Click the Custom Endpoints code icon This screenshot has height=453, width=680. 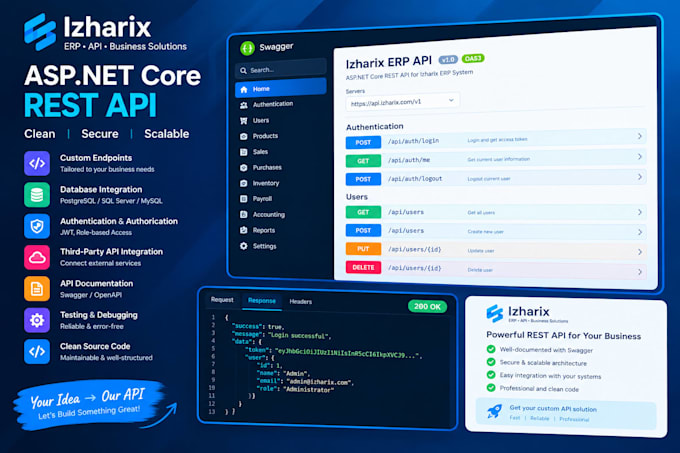pos(37,163)
